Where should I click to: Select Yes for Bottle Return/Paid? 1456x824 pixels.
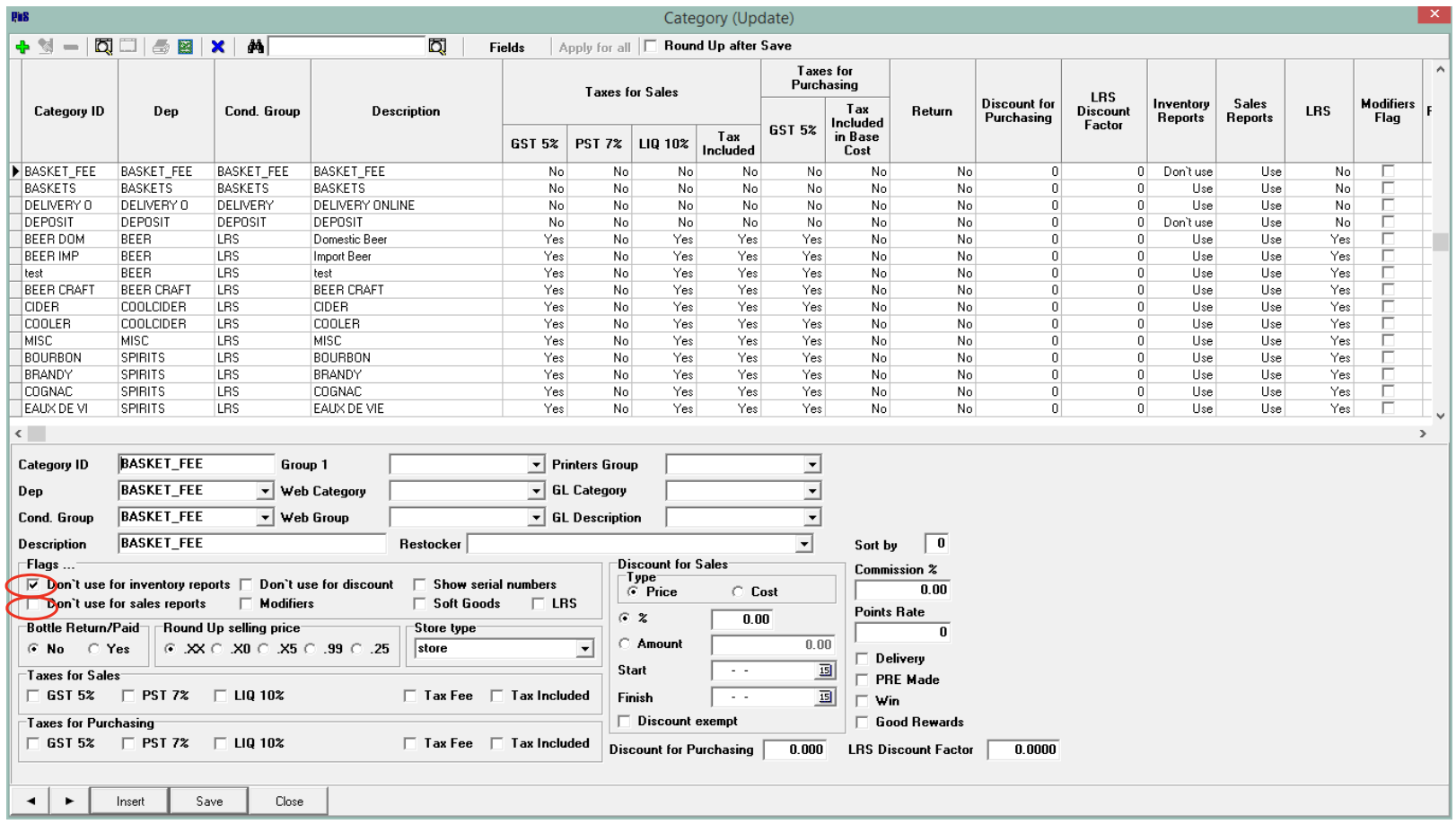pyautogui.click(x=93, y=649)
